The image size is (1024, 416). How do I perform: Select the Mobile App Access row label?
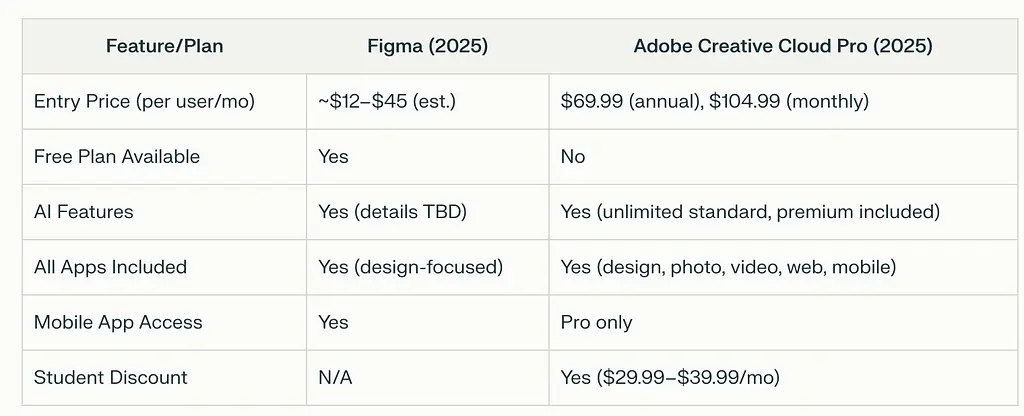pyautogui.click(x=118, y=322)
